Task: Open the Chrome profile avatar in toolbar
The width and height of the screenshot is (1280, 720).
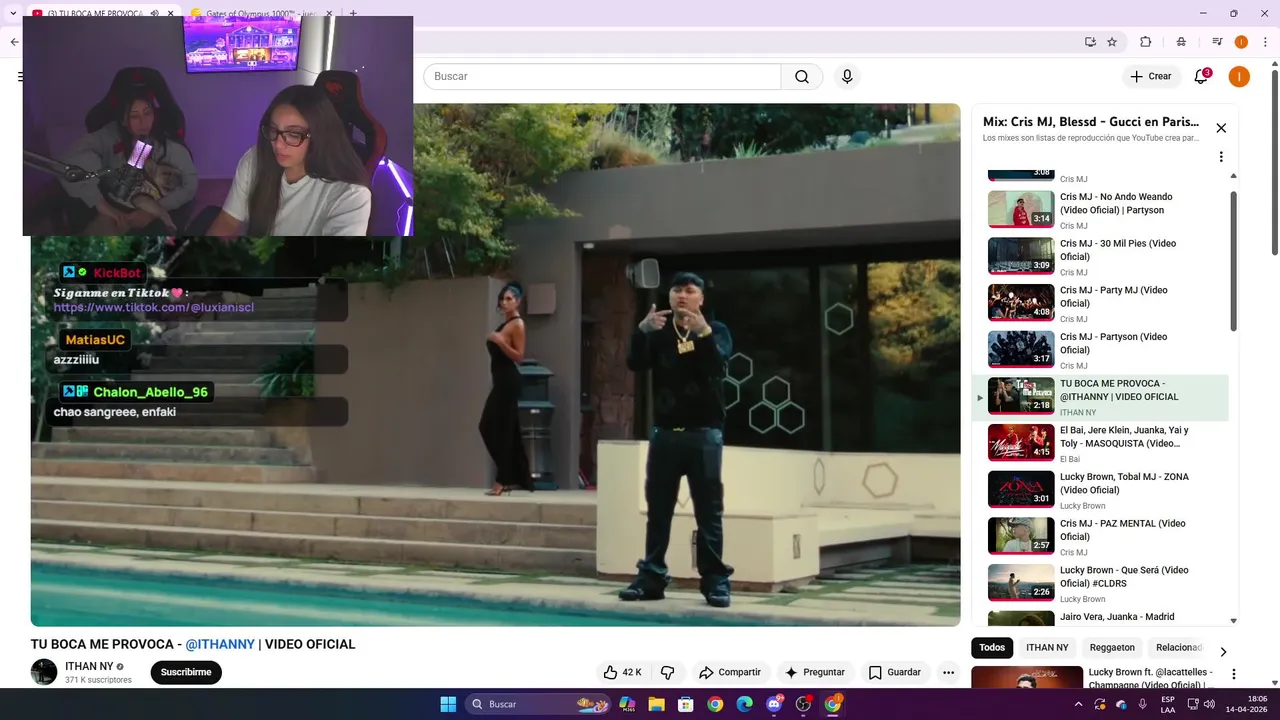Action: 1241,42
